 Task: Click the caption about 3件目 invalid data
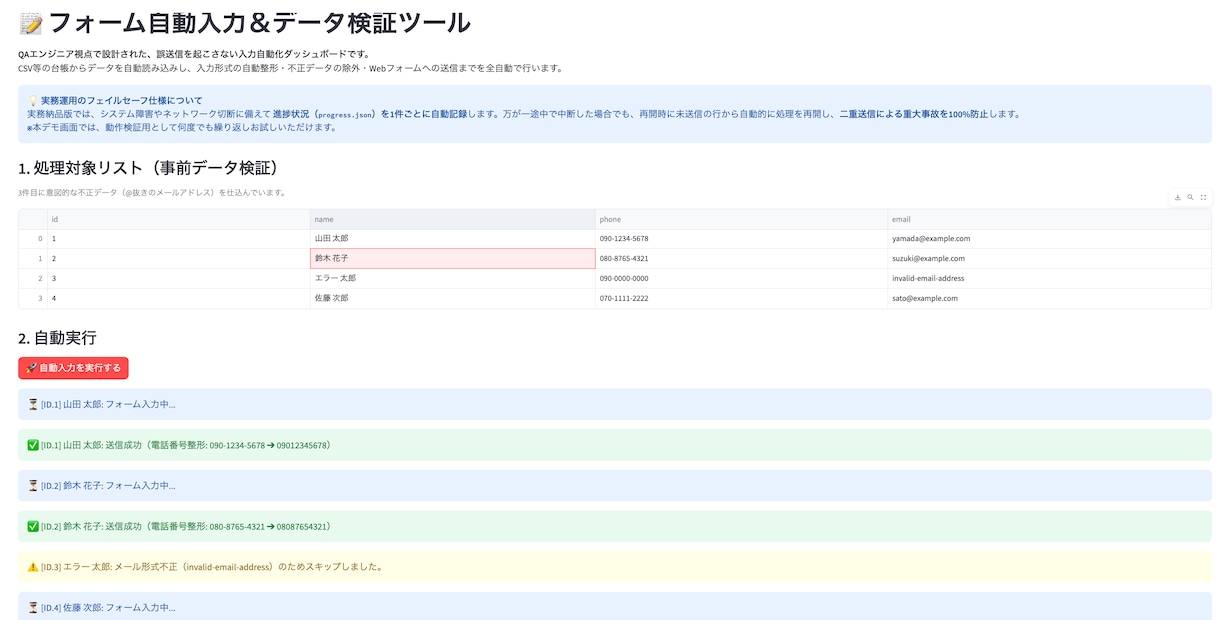click(x=152, y=193)
